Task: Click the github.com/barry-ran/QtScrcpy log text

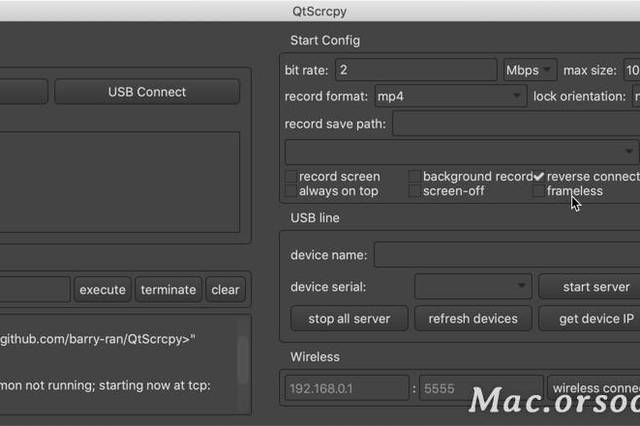Action: [x=98, y=339]
